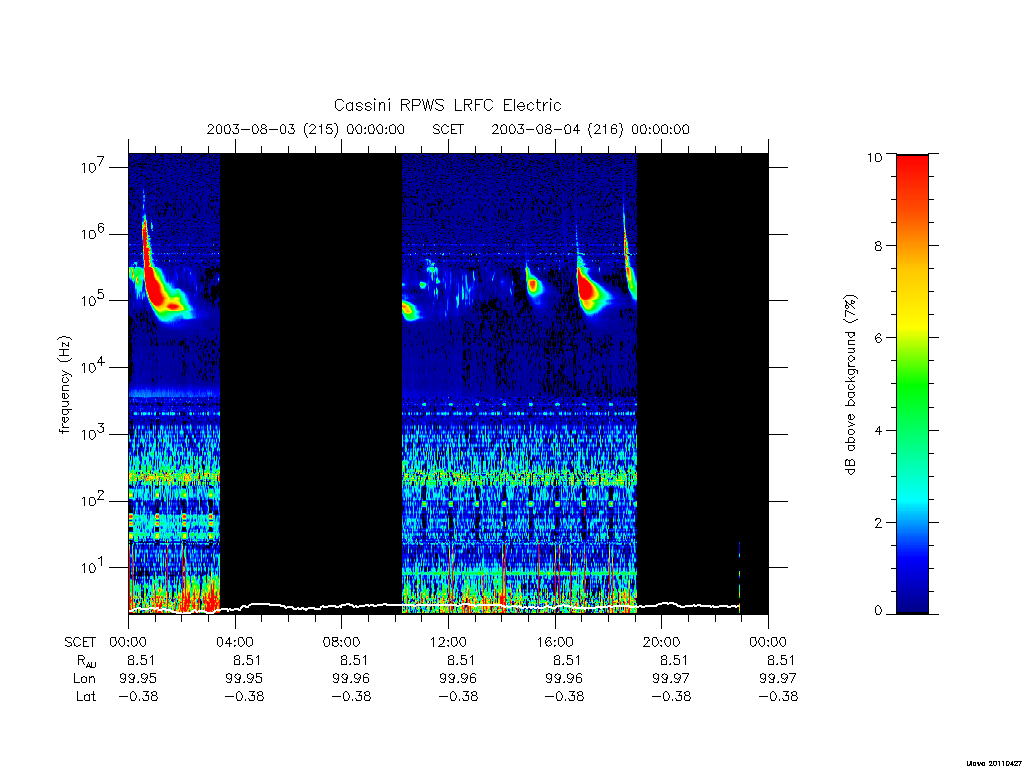This screenshot has width=1024, height=768.
Task: Select the 10^6 frequency tick label
Action: point(93,232)
